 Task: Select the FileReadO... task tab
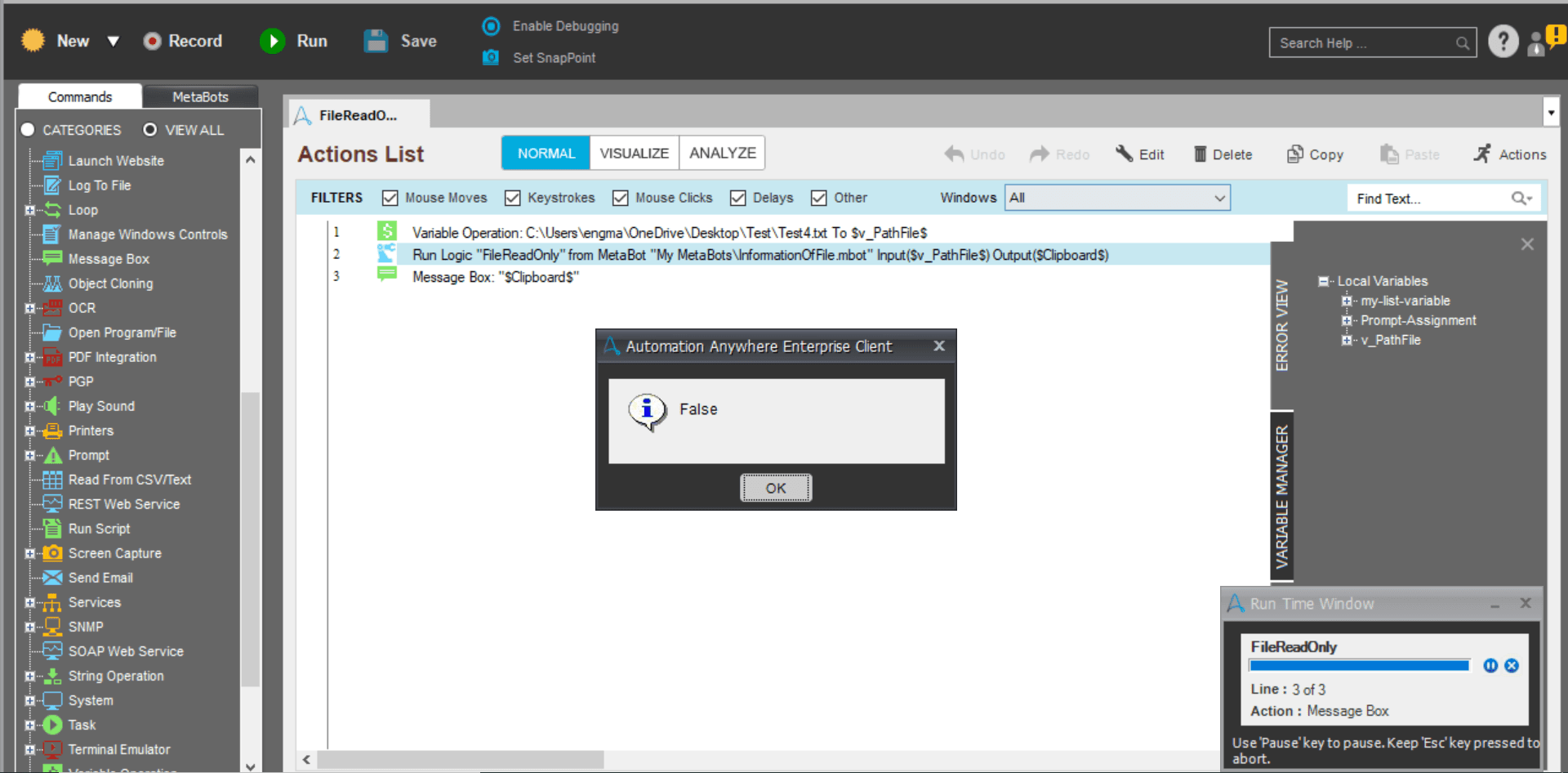click(x=359, y=115)
